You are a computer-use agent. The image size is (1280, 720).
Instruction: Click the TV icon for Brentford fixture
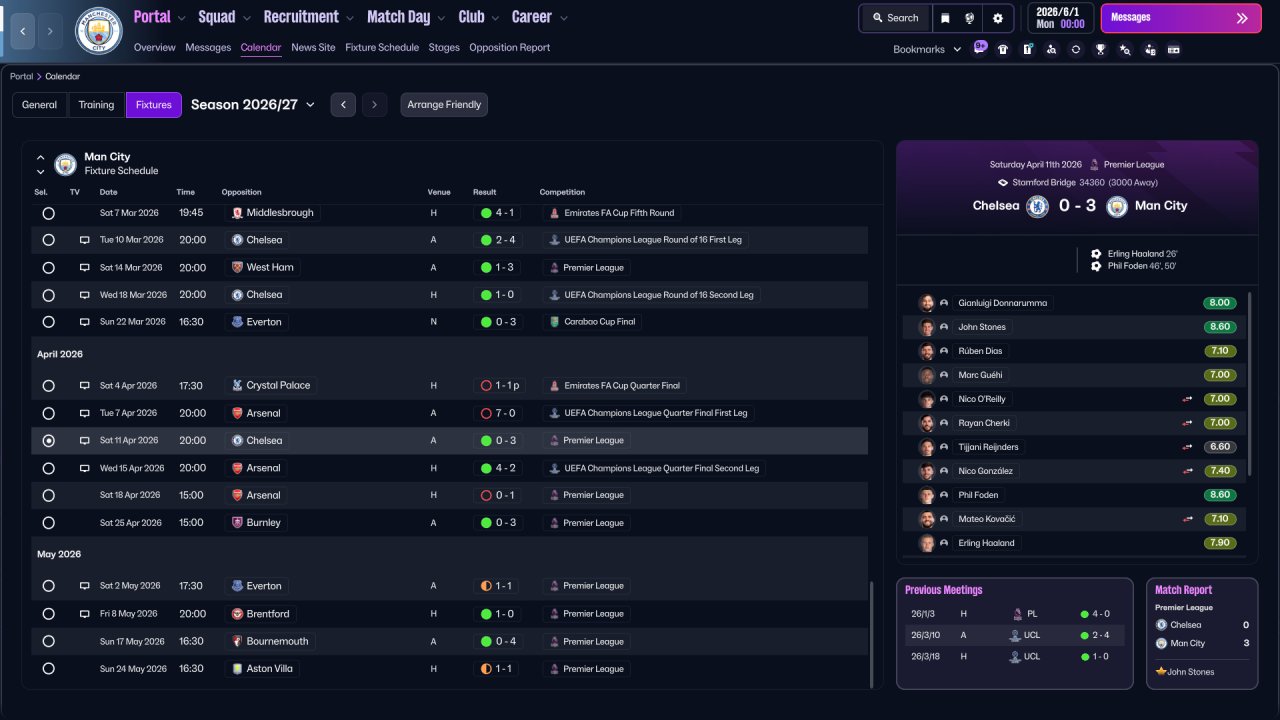click(x=85, y=614)
